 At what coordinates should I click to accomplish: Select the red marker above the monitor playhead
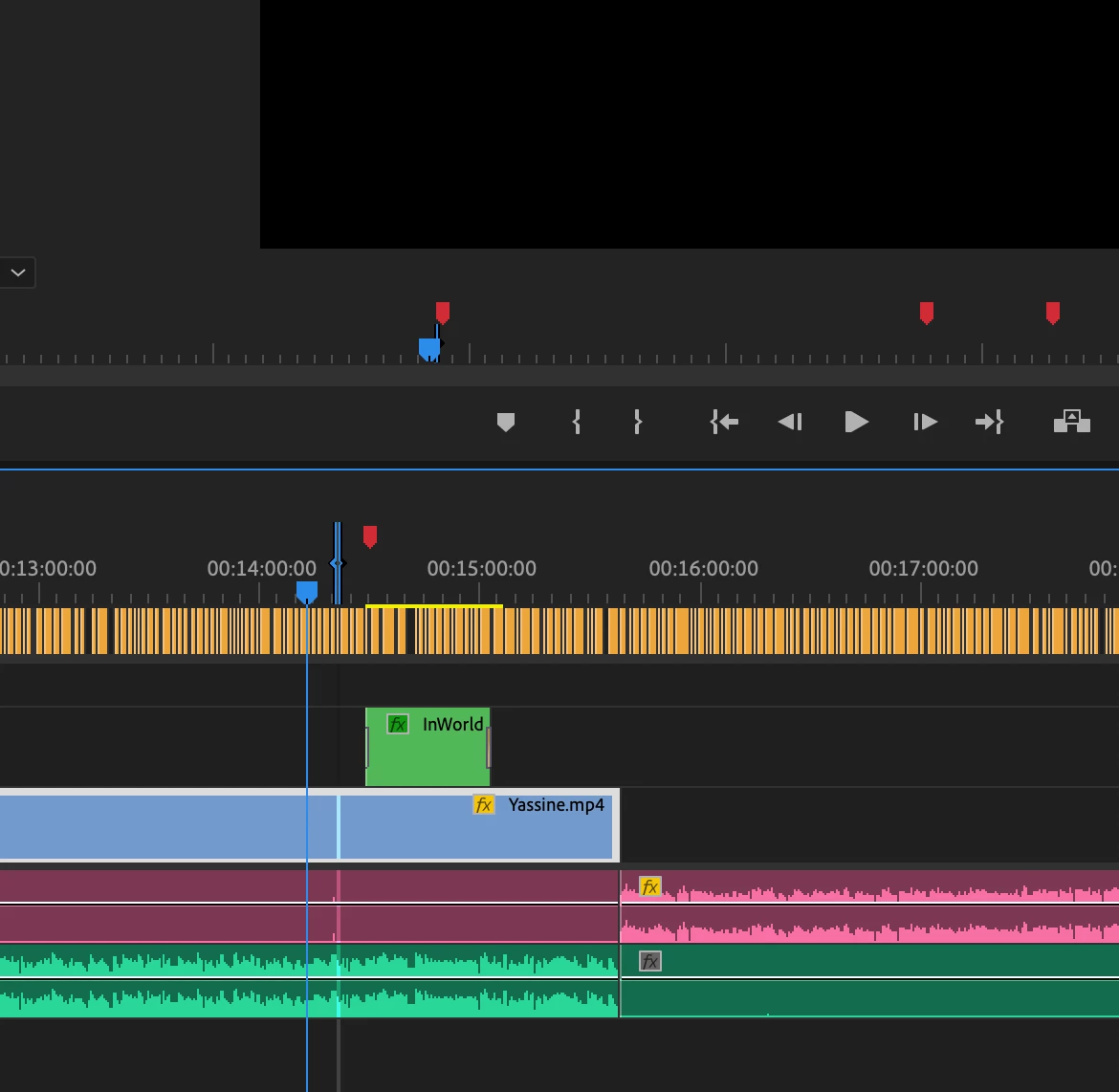point(443,313)
